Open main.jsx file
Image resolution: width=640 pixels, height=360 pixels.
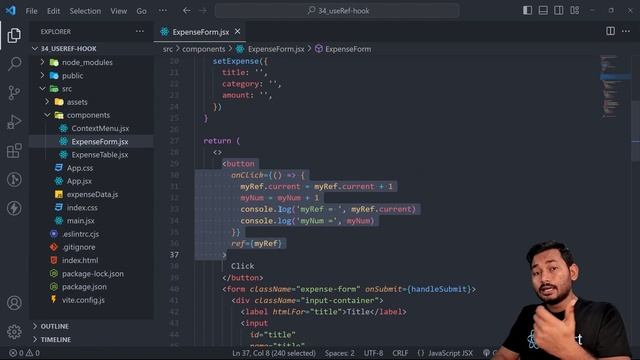[x=80, y=220]
